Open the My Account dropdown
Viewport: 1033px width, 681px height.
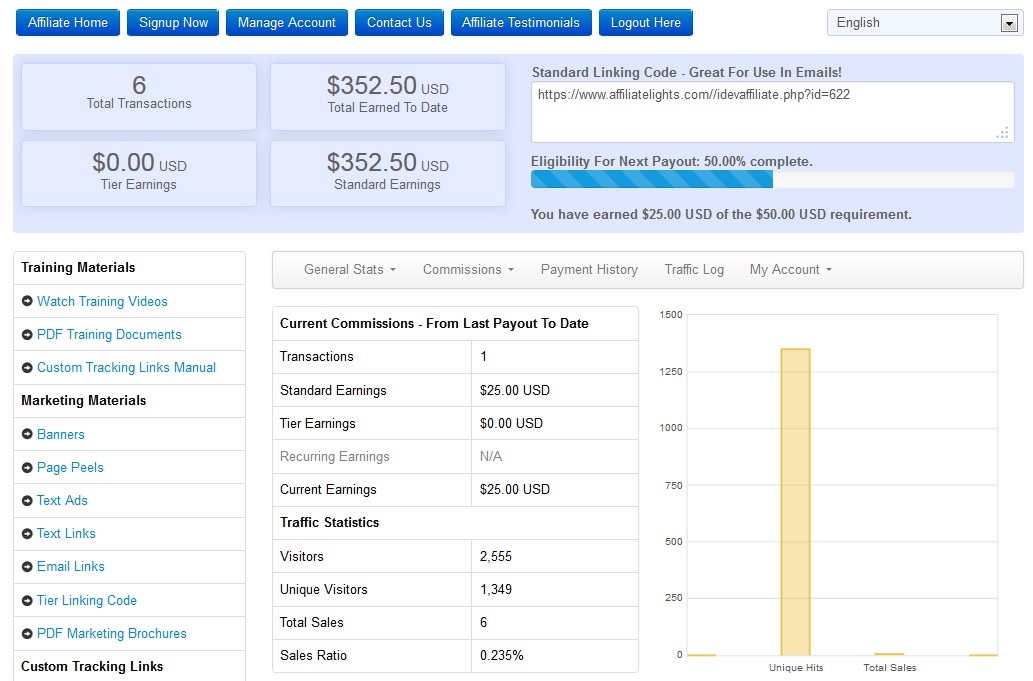coord(790,270)
